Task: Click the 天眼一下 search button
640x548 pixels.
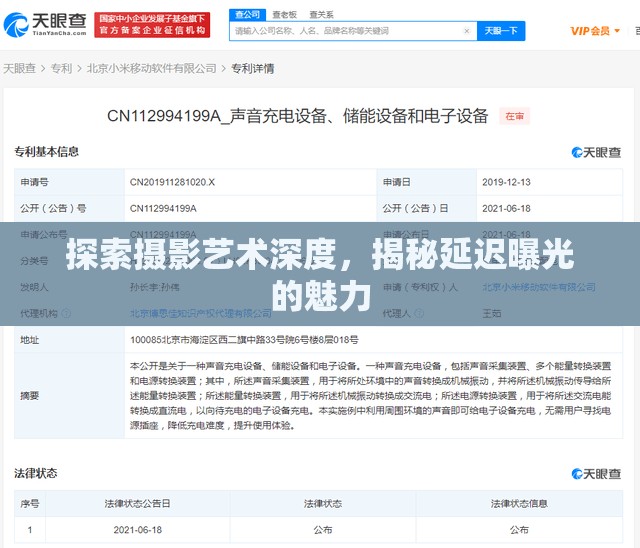Action: point(501,31)
